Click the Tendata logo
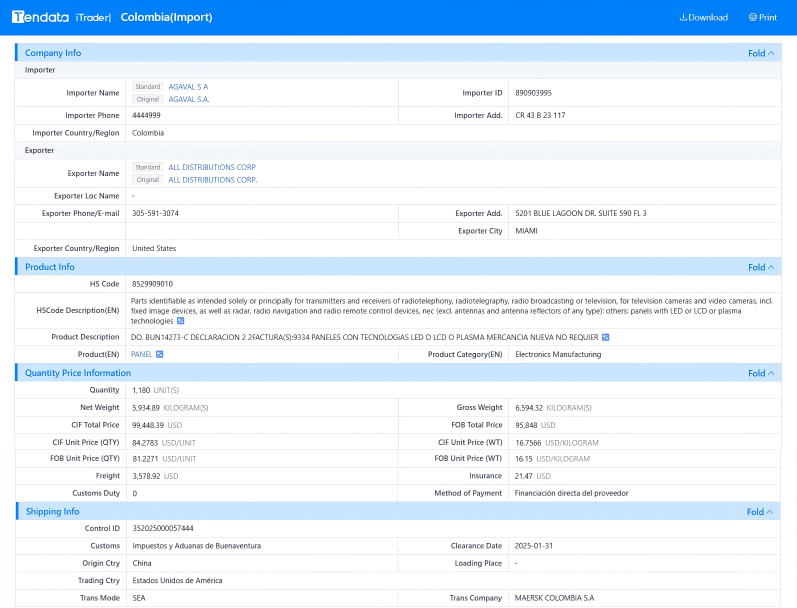 tap(40, 17)
